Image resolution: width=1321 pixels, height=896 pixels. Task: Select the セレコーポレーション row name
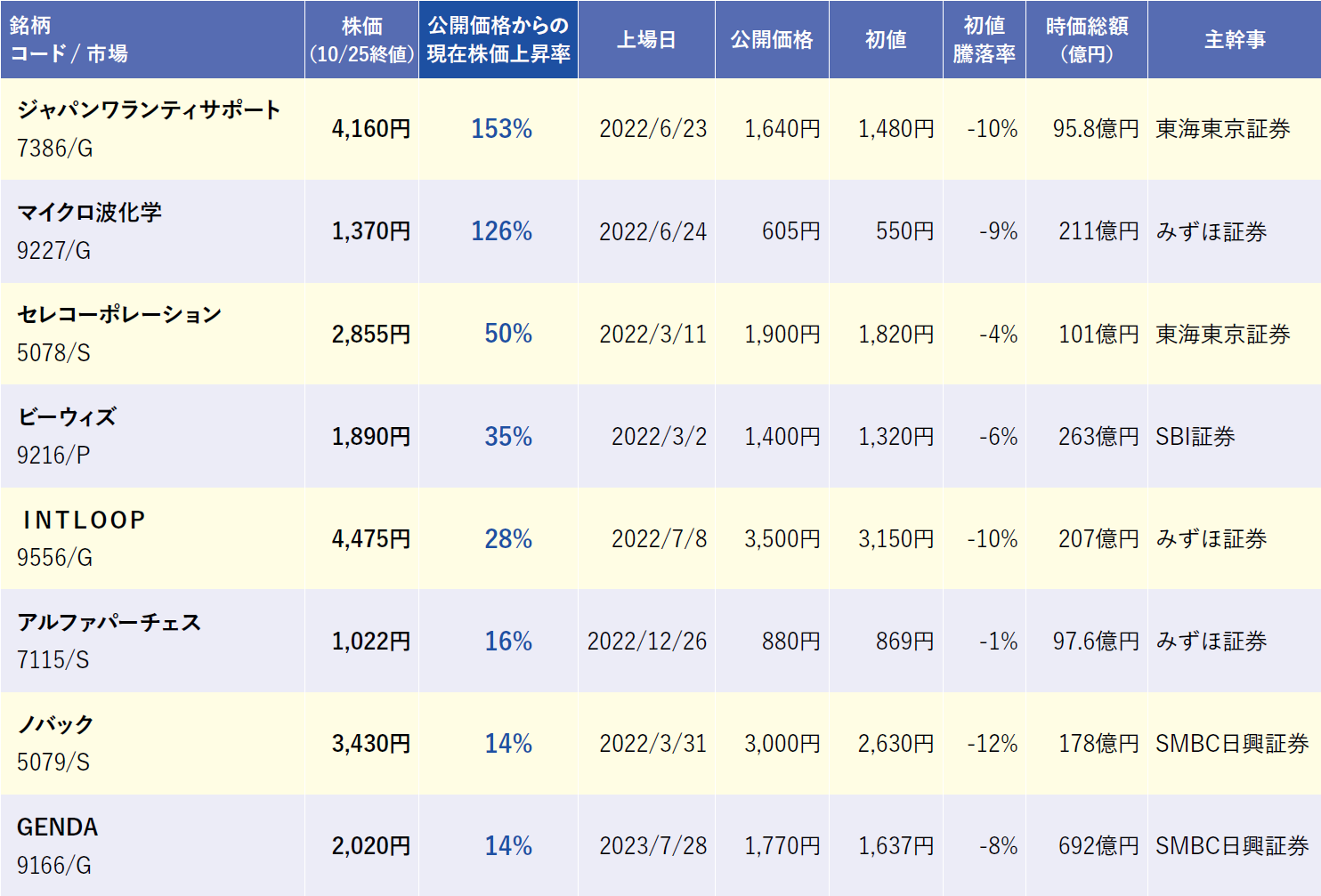click(x=119, y=314)
